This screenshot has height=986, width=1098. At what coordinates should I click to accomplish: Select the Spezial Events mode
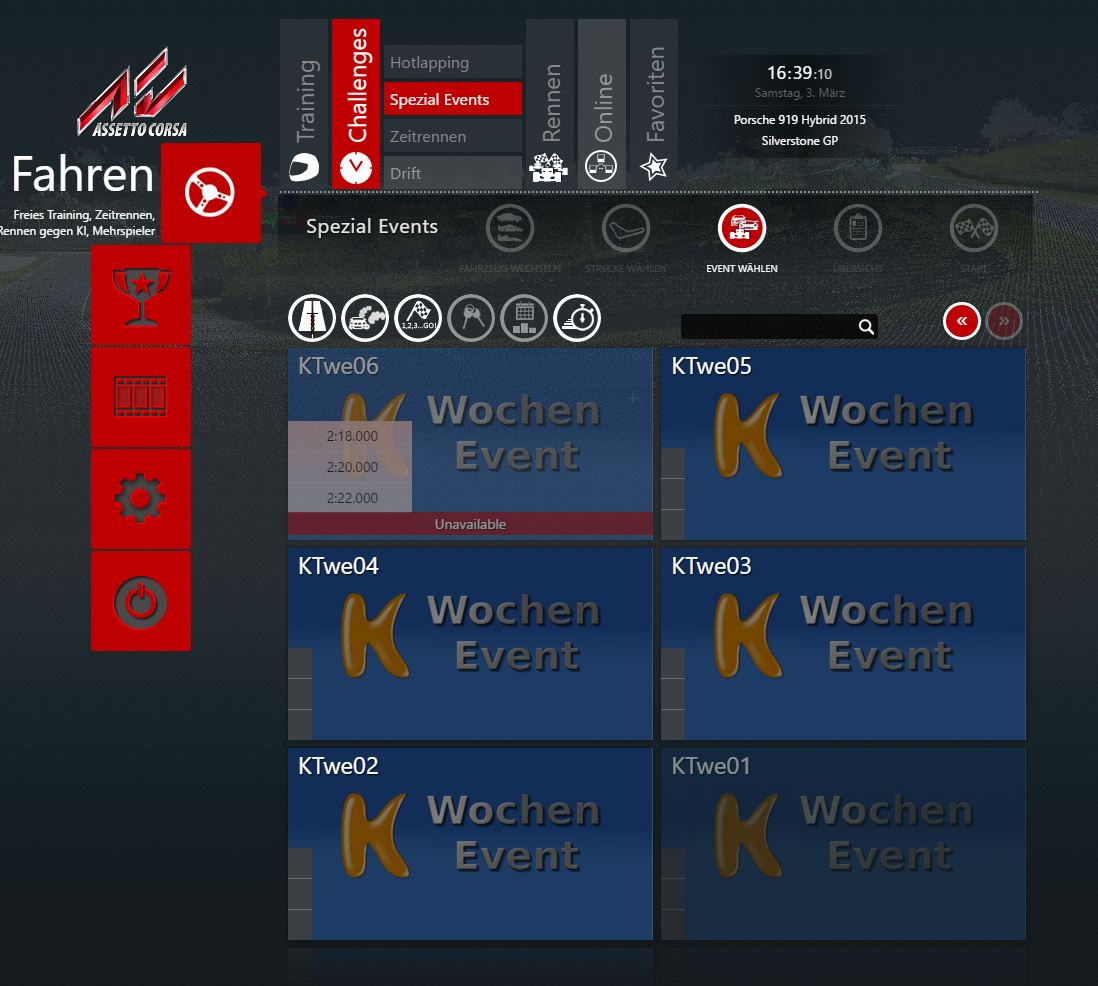pyautogui.click(x=452, y=99)
